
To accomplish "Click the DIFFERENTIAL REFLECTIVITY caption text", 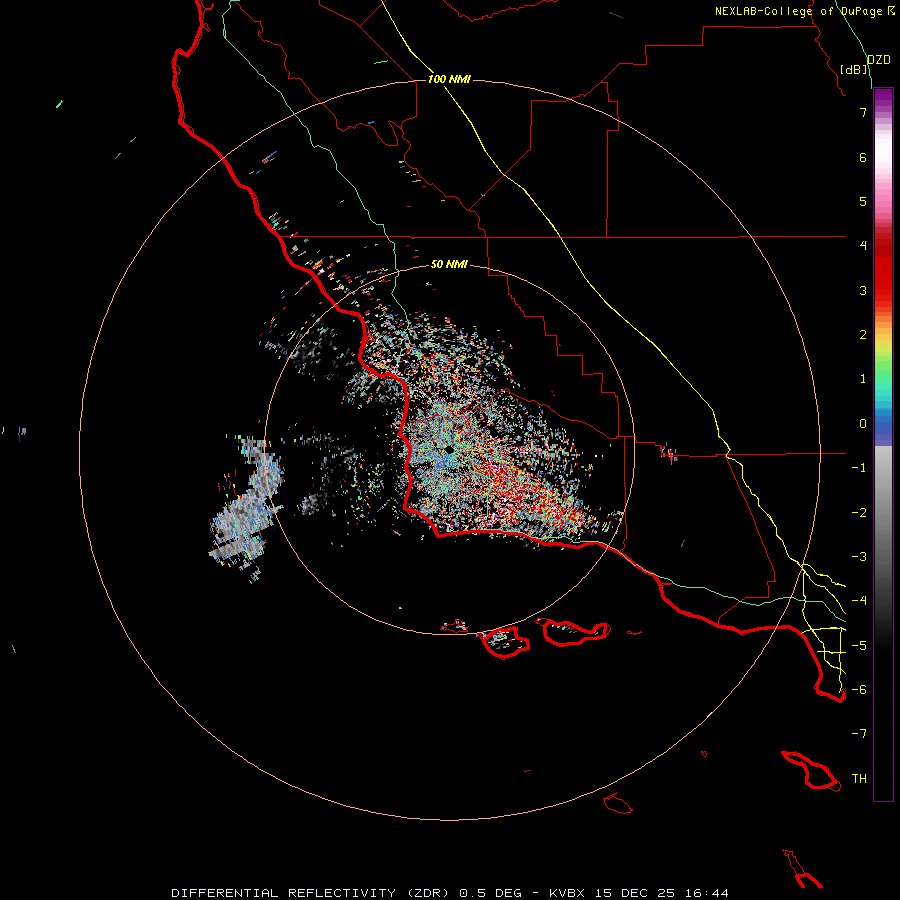I will (284, 893).
